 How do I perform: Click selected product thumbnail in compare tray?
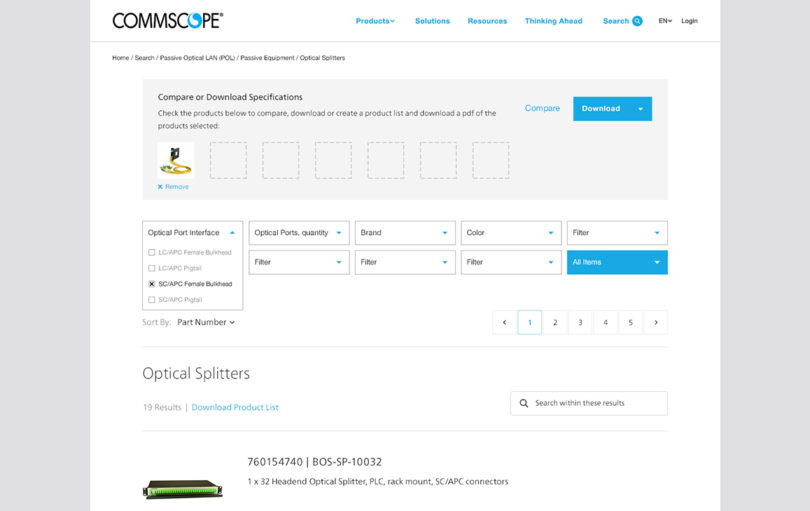coord(176,160)
